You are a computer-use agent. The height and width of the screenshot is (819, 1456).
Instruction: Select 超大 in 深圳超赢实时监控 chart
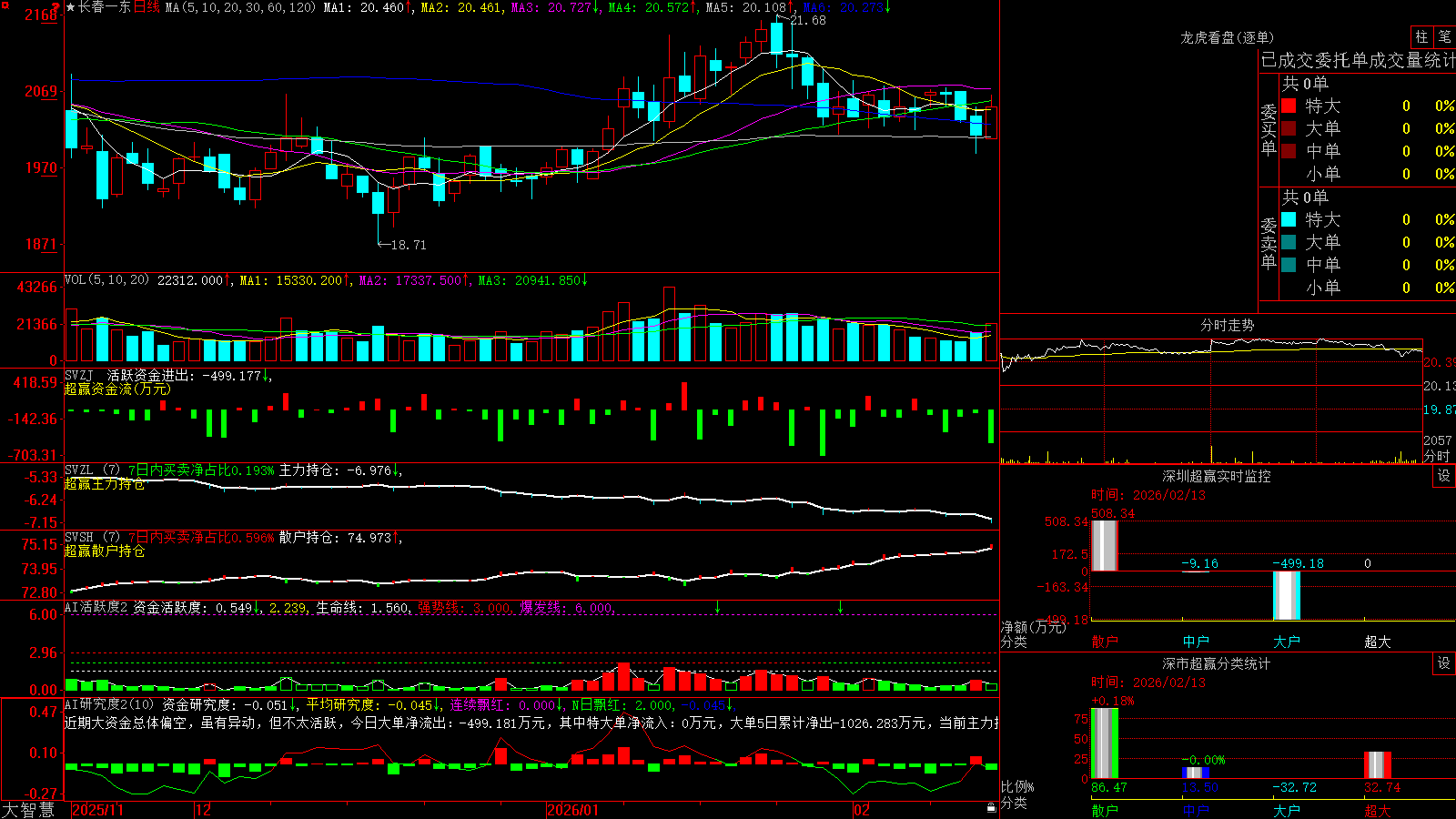1378,642
